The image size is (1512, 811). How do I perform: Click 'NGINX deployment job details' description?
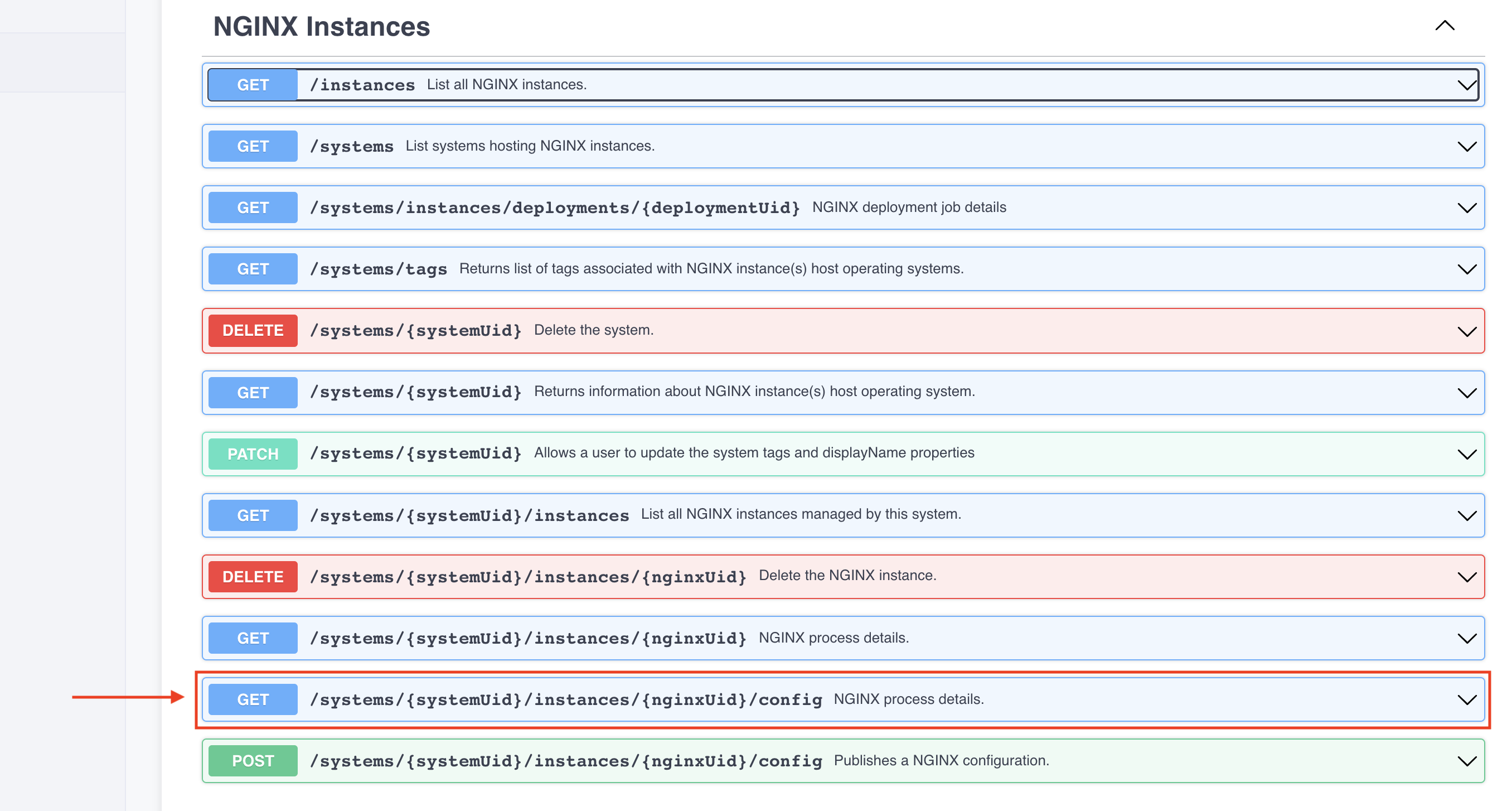point(909,207)
